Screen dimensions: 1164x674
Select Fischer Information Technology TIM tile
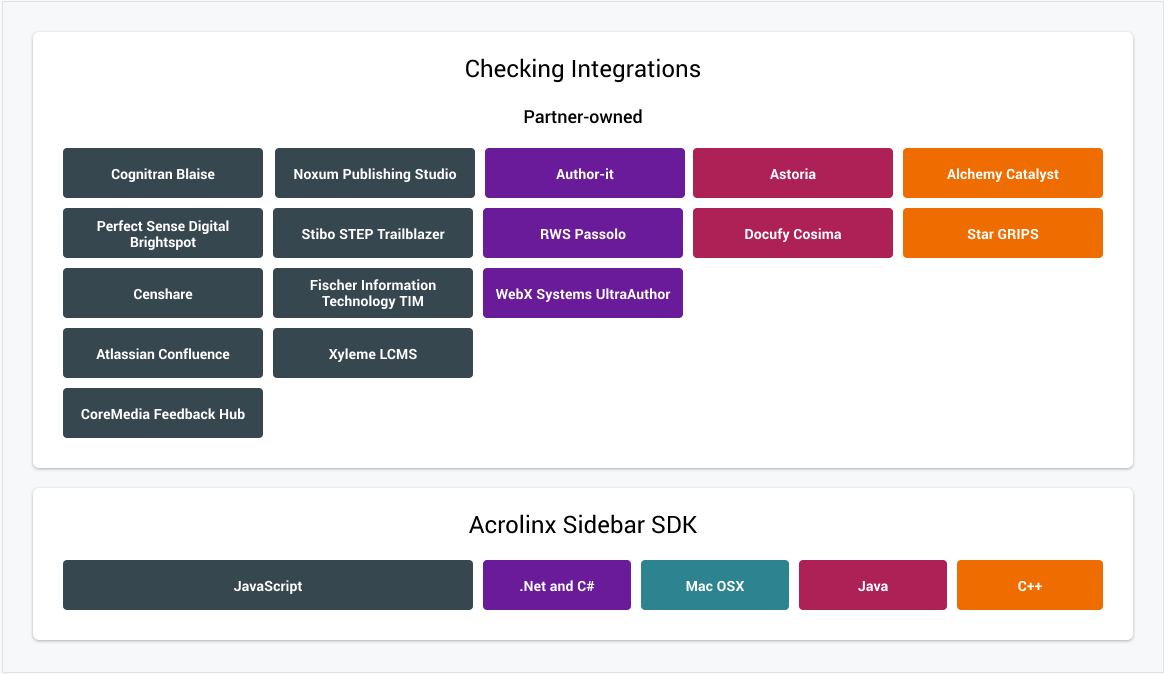tap(373, 293)
